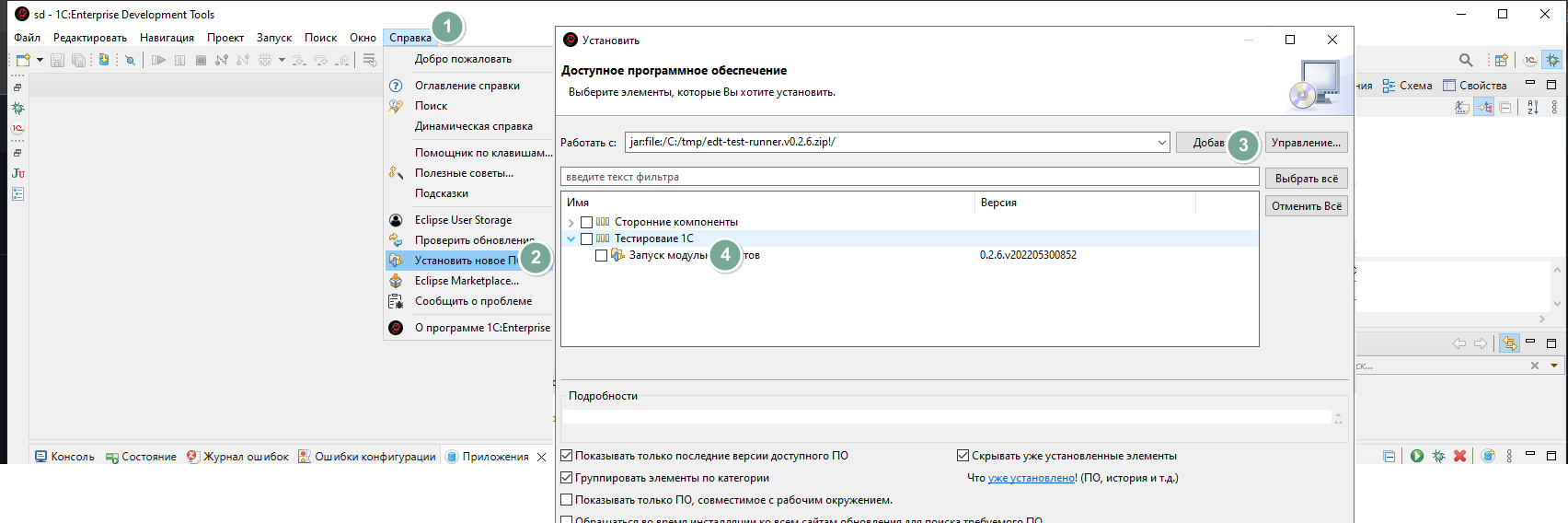The height and width of the screenshot is (523, 1568).
Task: Collapse the Тестироваие 1С tree node
Action: click(x=571, y=238)
